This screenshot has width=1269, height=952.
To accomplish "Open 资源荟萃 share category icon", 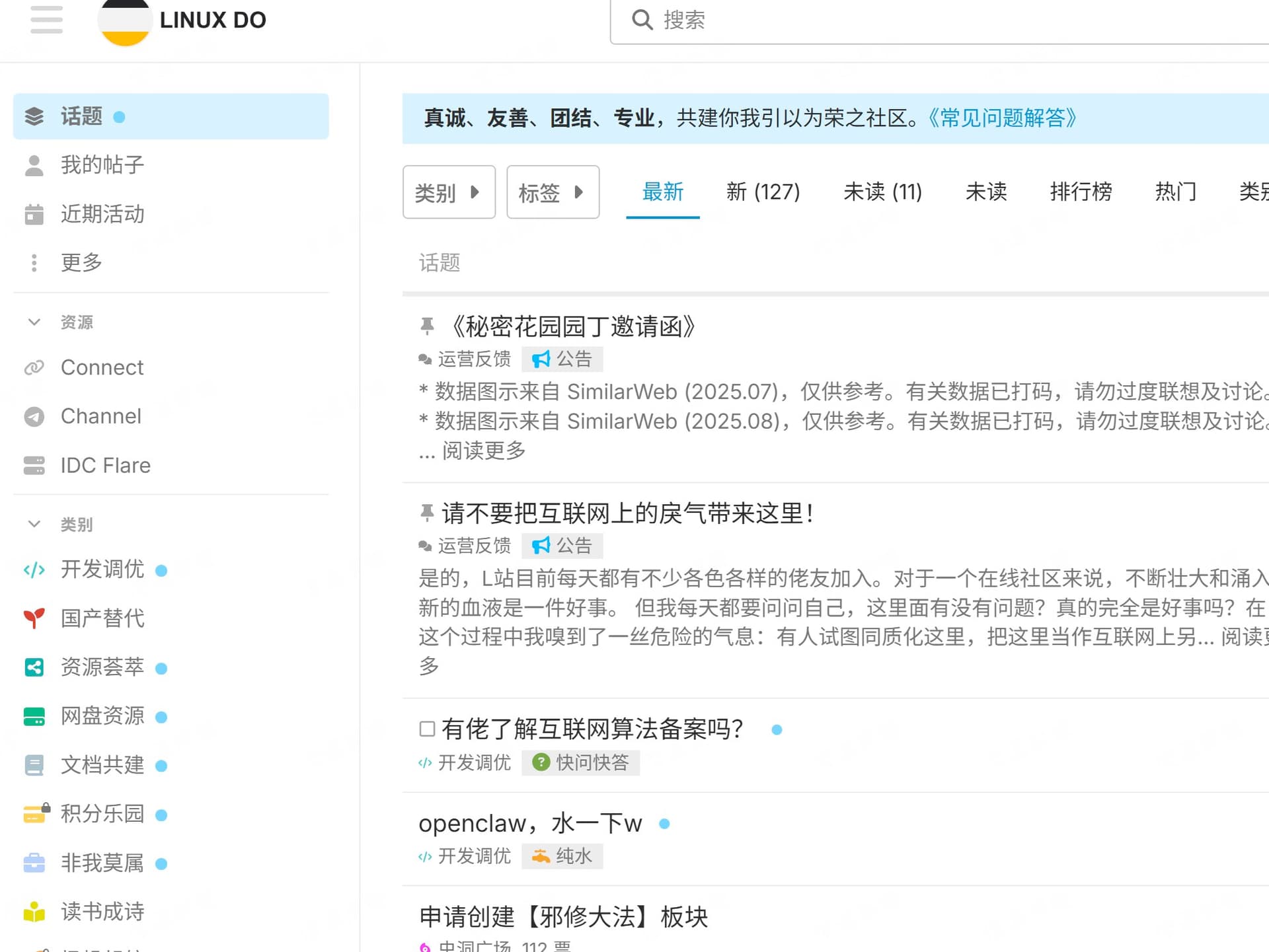I will 34,667.
